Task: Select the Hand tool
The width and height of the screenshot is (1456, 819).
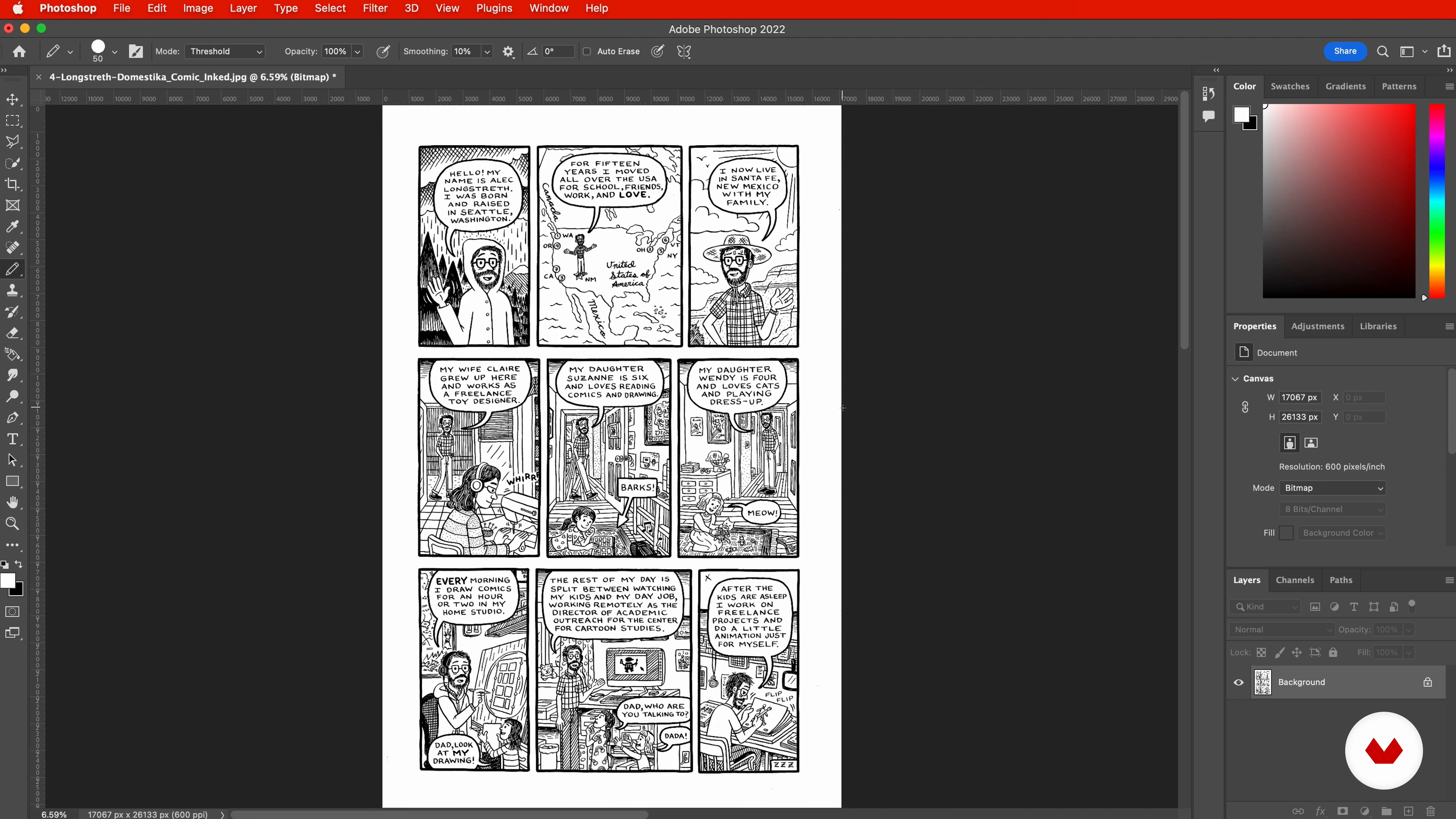Action: (13, 502)
